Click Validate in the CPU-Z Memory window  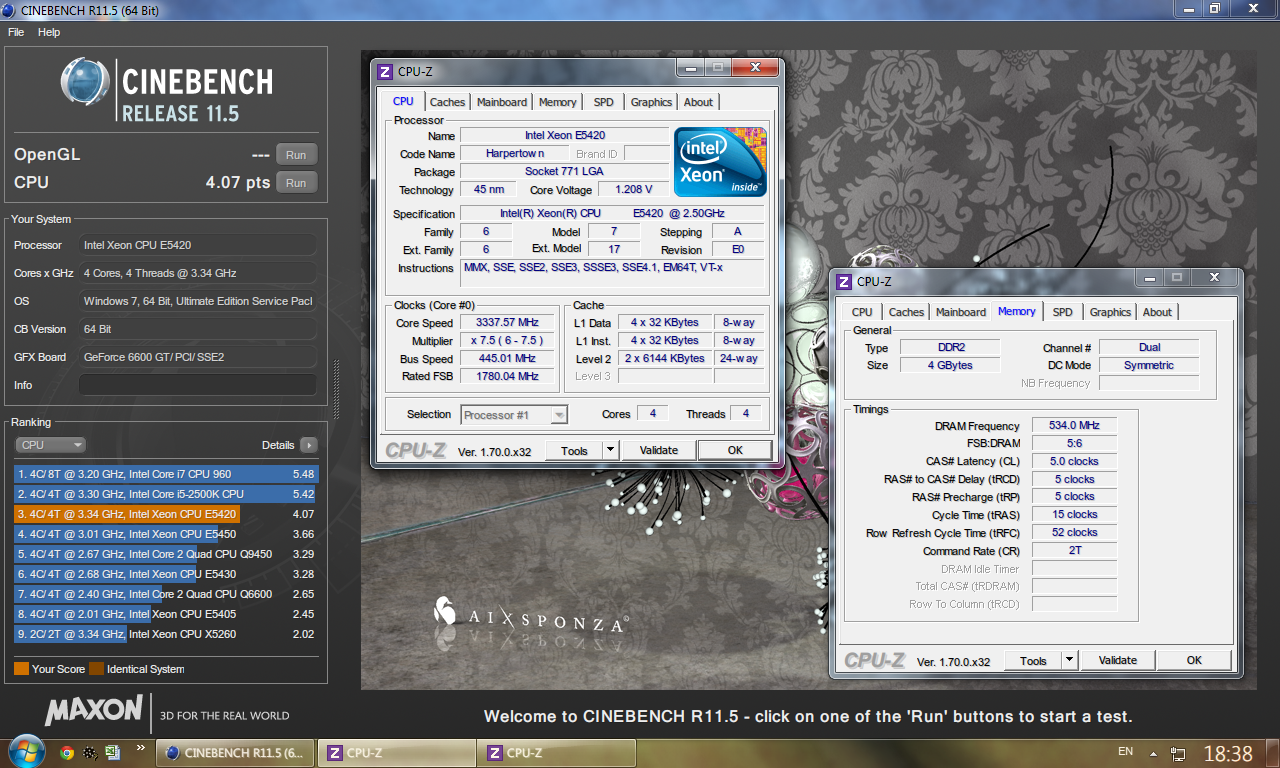pyautogui.click(x=1117, y=661)
